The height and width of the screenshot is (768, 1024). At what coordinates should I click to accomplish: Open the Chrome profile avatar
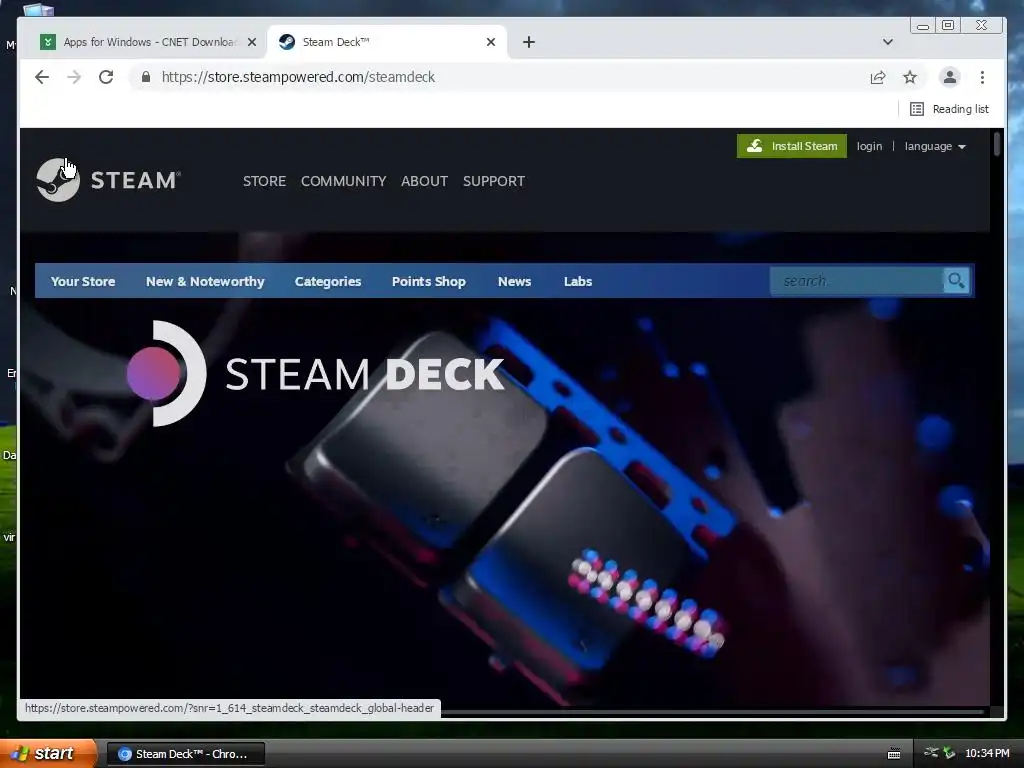[x=950, y=77]
